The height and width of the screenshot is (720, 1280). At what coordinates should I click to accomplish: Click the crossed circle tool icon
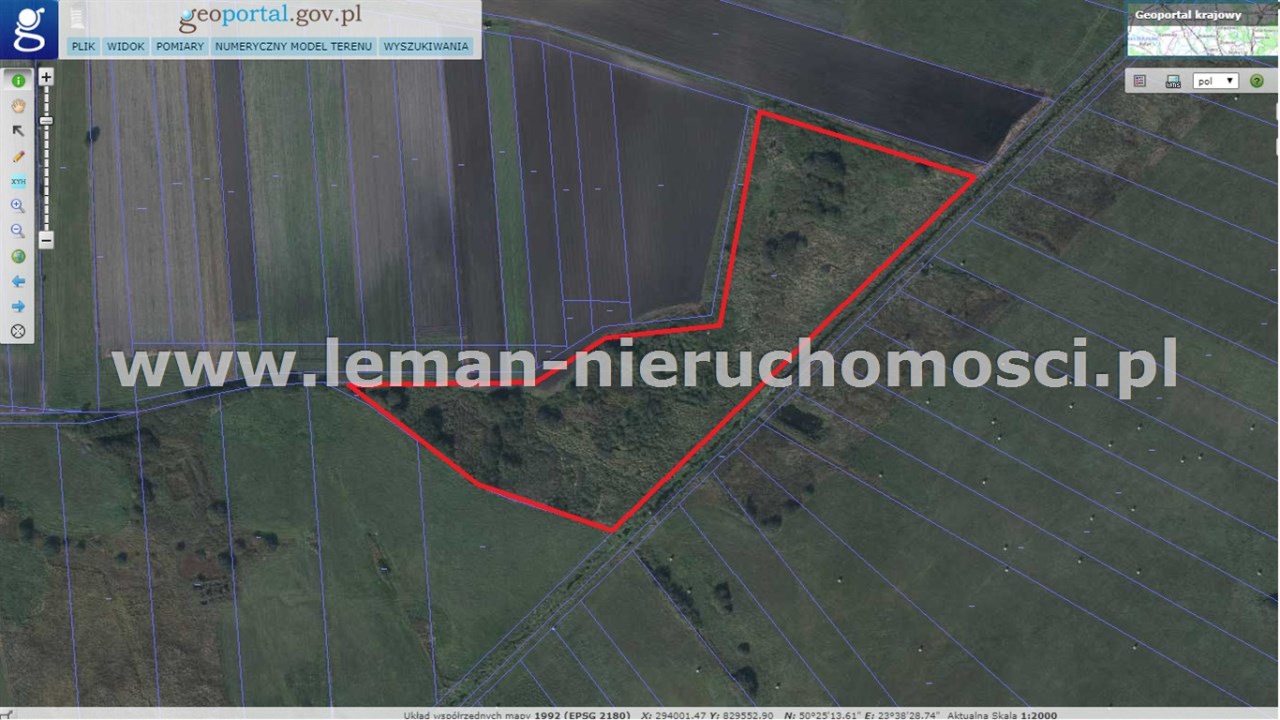[x=18, y=331]
